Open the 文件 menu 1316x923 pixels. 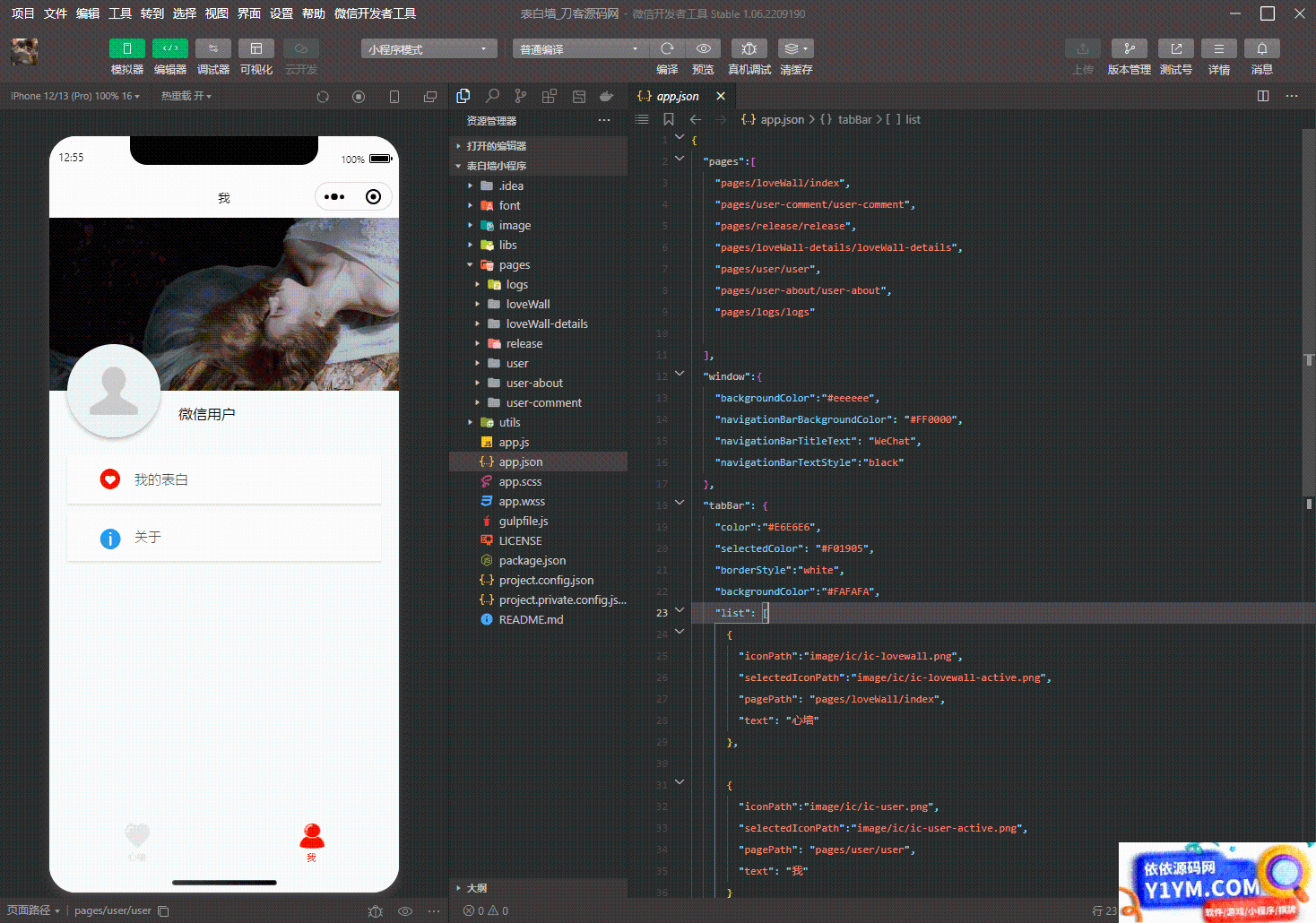[56, 13]
